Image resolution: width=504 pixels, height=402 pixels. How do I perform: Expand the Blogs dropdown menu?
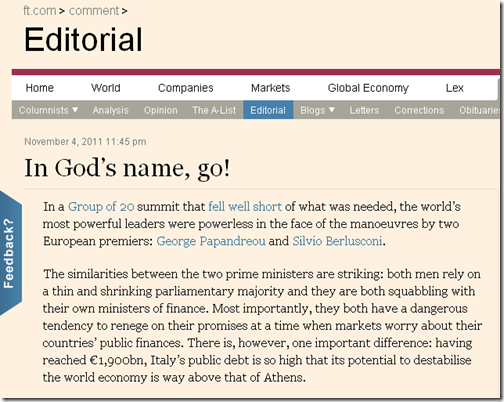tap(317, 110)
